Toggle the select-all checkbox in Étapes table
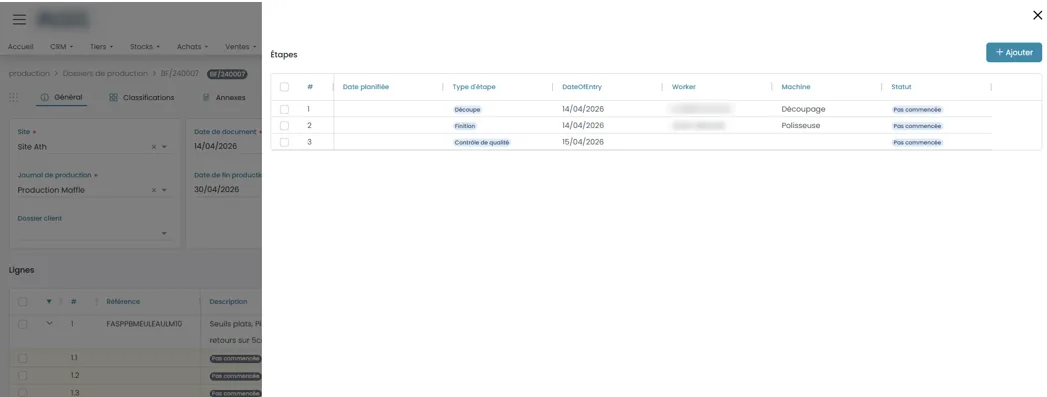Image resolution: width=1047 pixels, height=397 pixels. [284, 87]
